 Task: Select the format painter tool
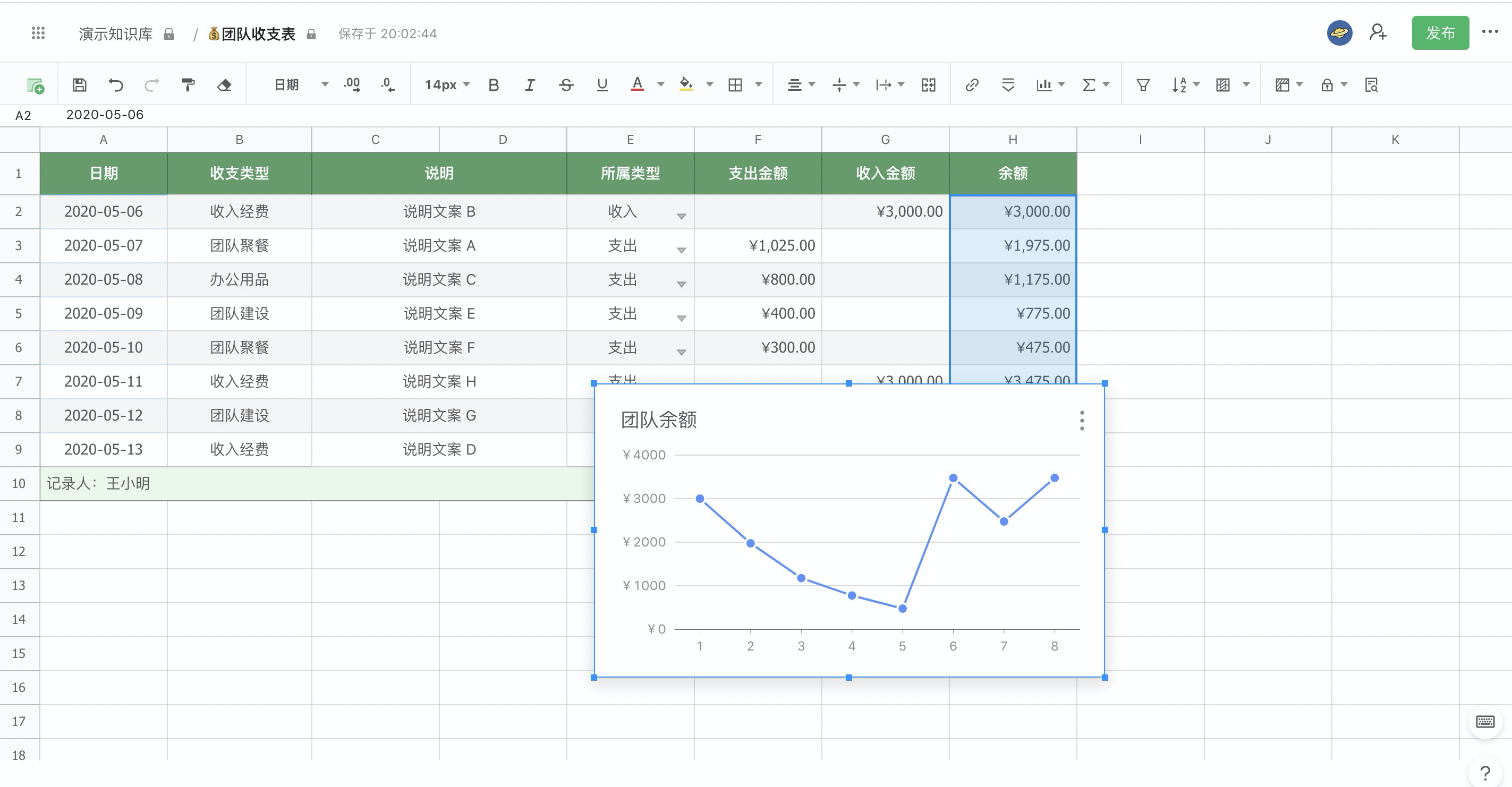188,85
